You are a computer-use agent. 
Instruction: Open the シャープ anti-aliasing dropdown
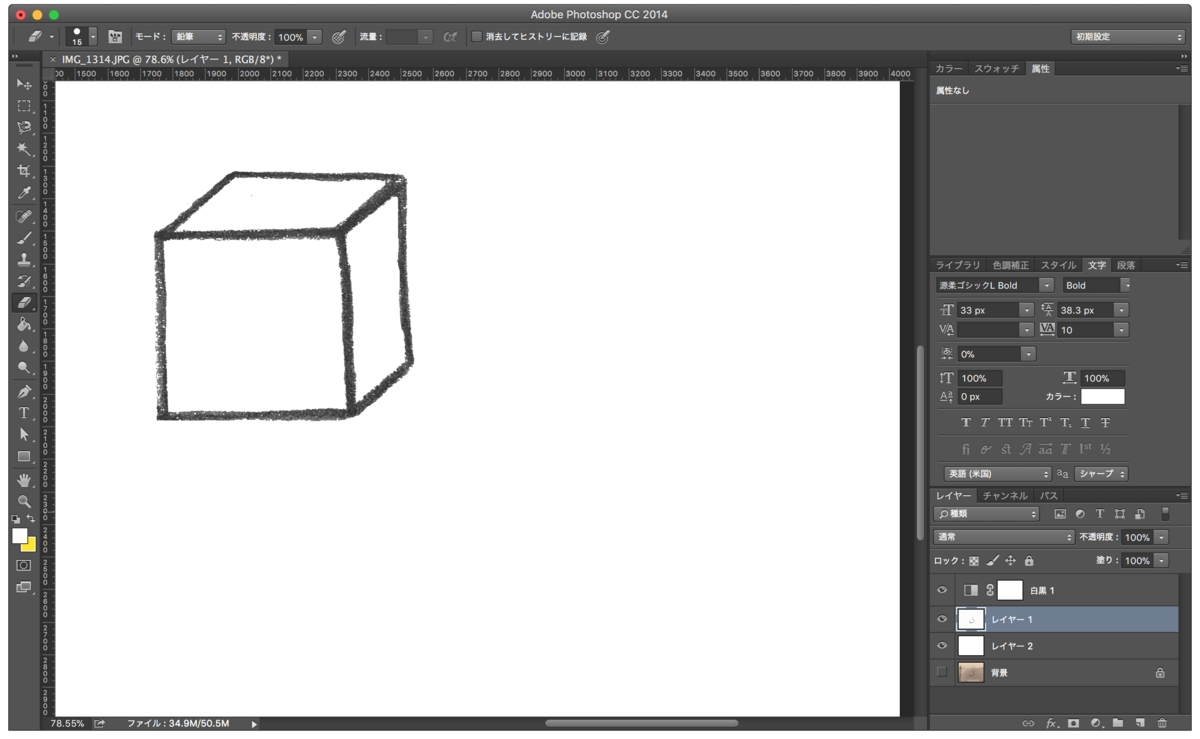pos(1101,474)
